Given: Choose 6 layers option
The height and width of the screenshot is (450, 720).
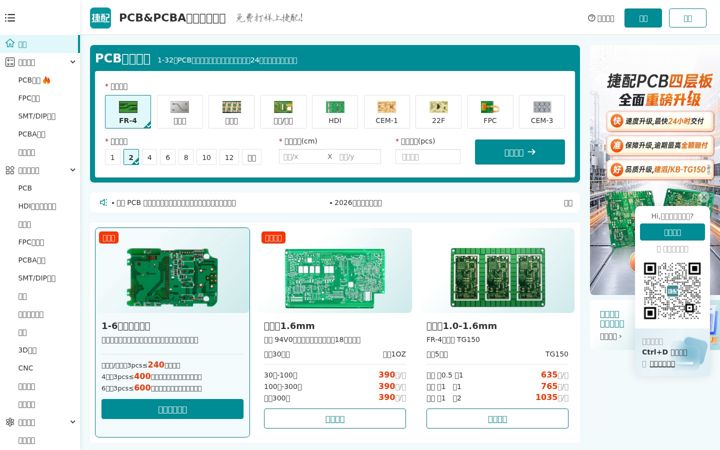Looking at the screenshot, I should tap(168, 157).
